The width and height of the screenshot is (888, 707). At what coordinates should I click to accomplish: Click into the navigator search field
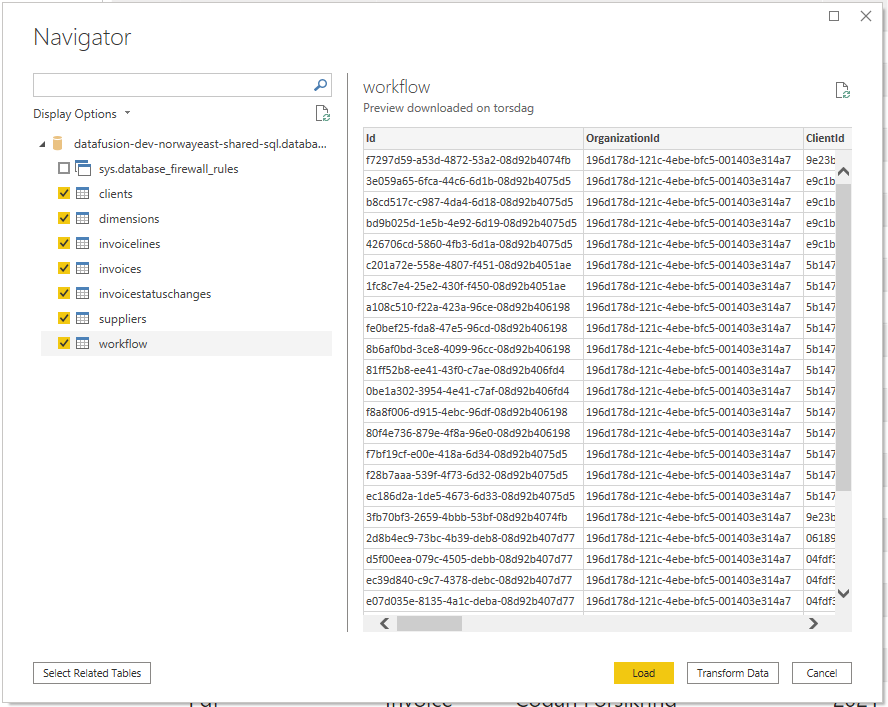pyautogui.click(x=170, y=85)
